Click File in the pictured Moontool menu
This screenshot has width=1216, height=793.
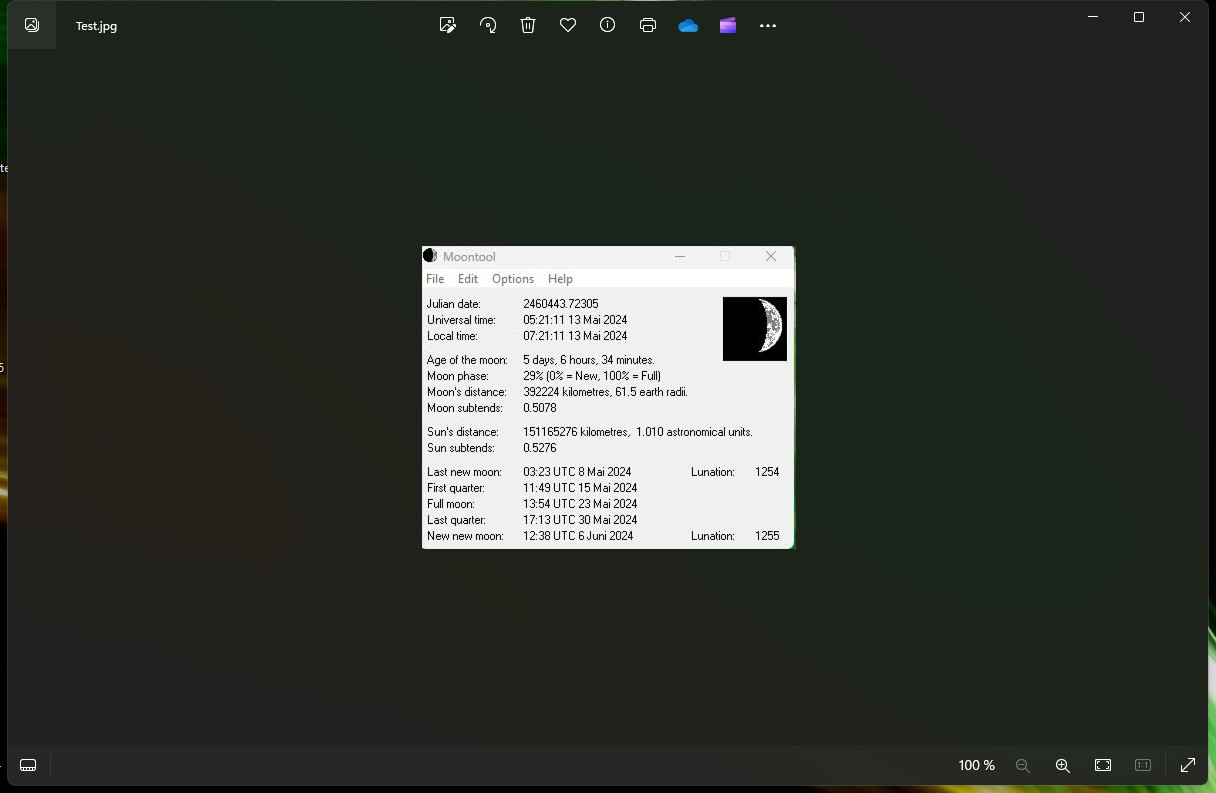[x=435, y=279]
